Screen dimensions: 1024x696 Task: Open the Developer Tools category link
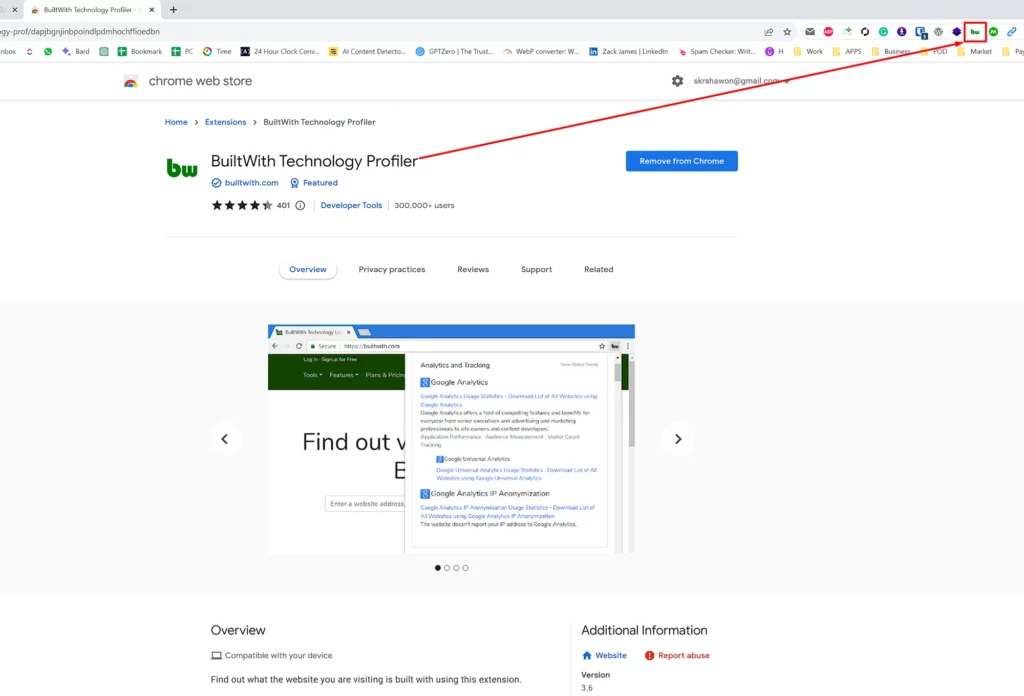pyautogui.click(x=351, y=205)
